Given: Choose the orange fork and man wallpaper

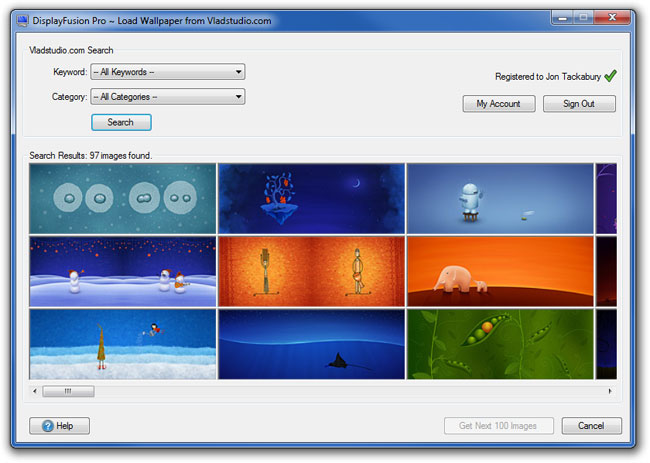Looking at the screenshot, I should 311,271.
